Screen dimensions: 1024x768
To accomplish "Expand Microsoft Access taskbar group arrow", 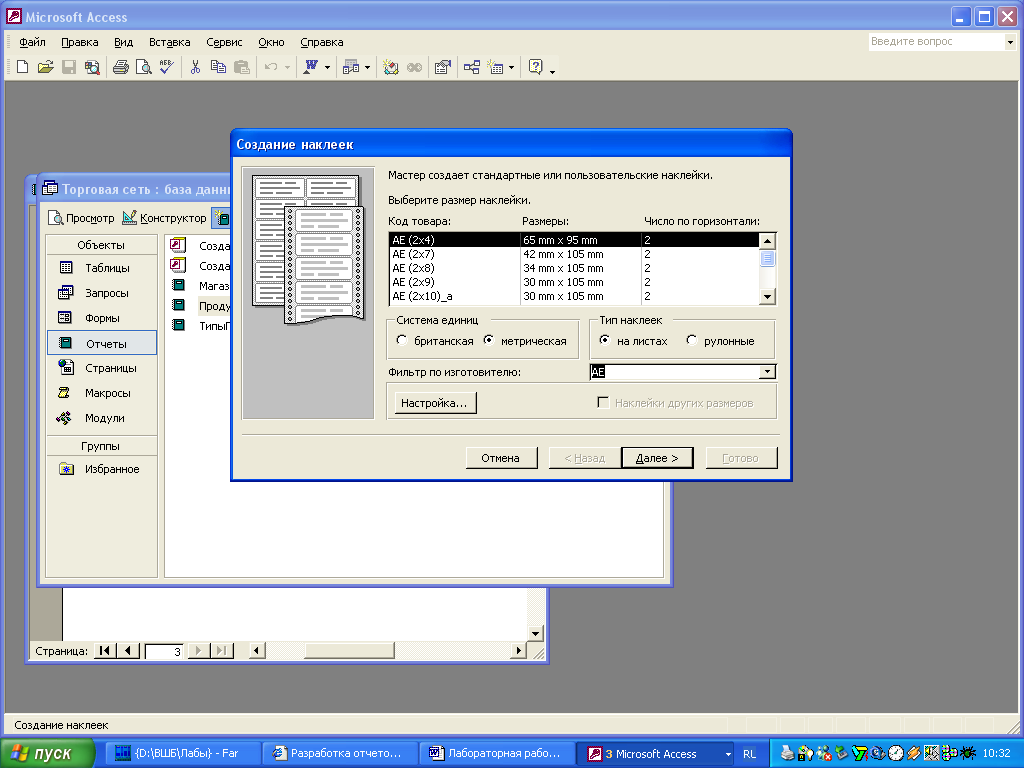I will 728,754.
